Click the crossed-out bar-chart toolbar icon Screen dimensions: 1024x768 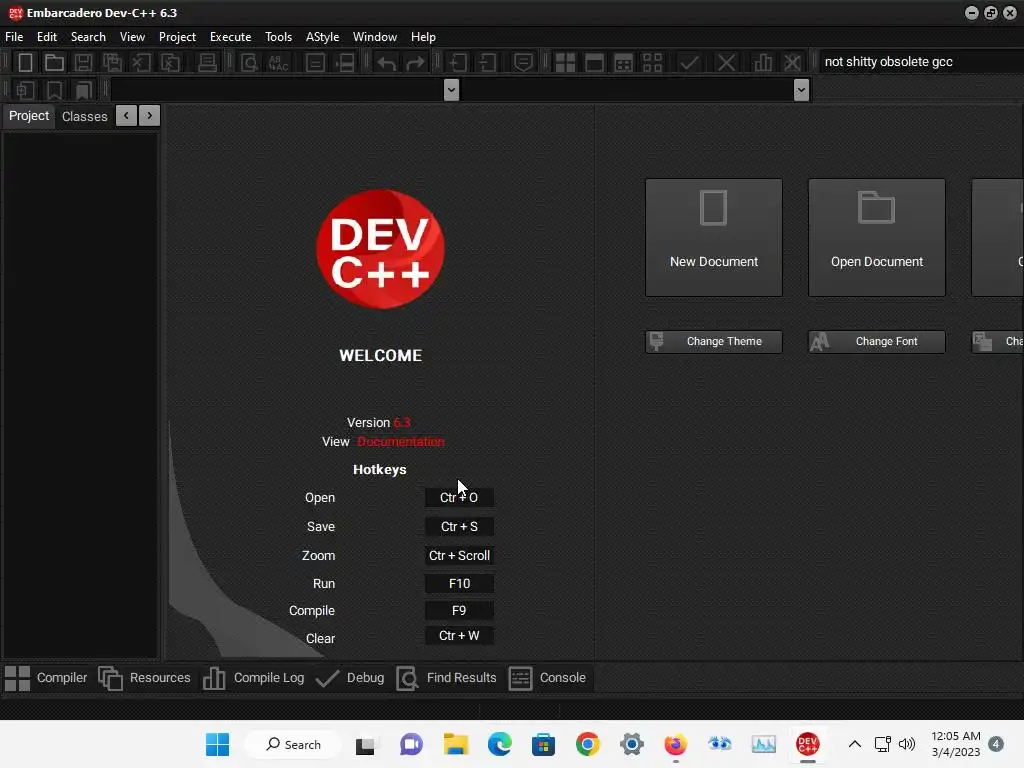tap(792, 63)
